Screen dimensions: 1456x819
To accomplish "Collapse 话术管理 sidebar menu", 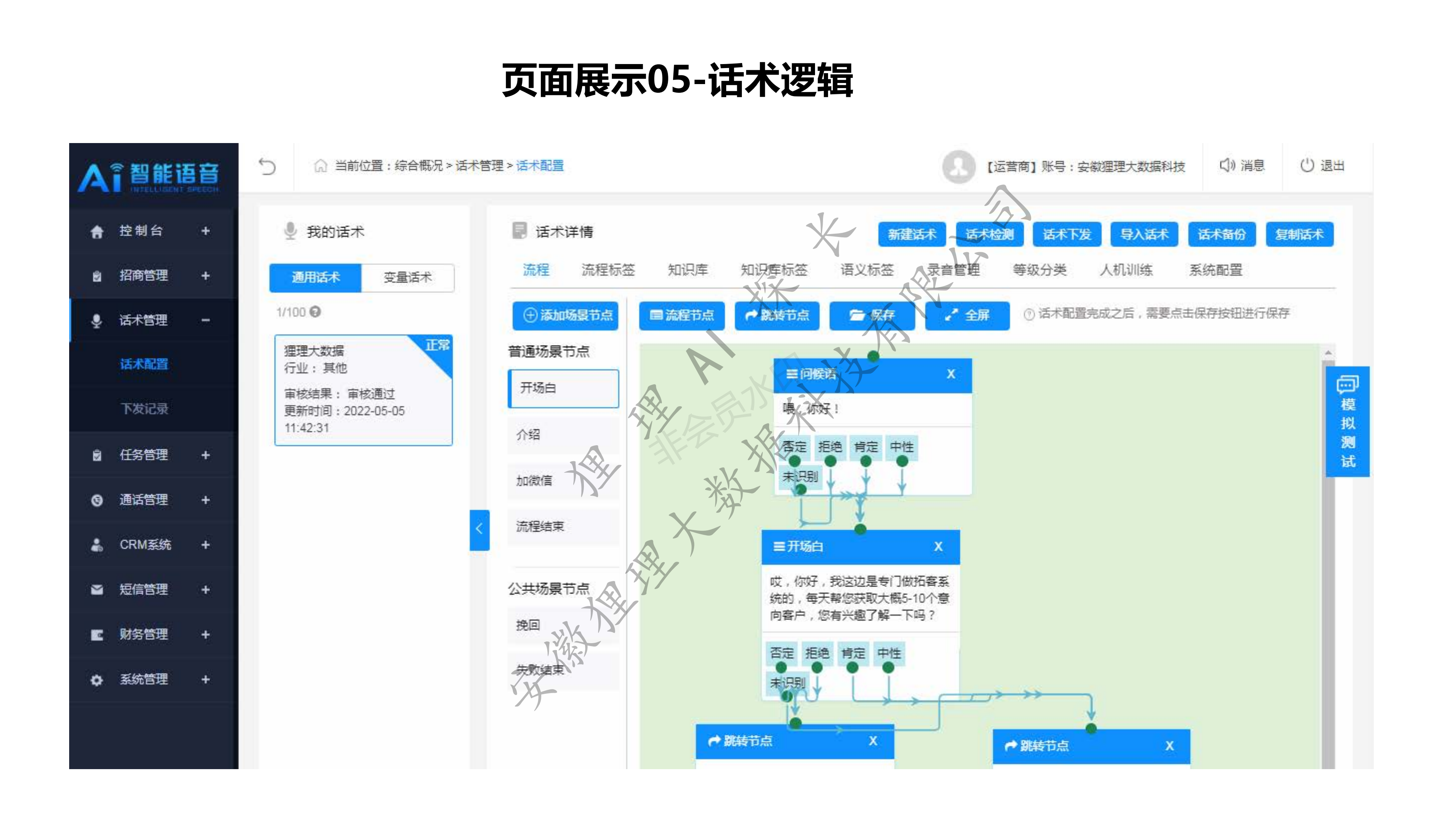I will 206,320.
